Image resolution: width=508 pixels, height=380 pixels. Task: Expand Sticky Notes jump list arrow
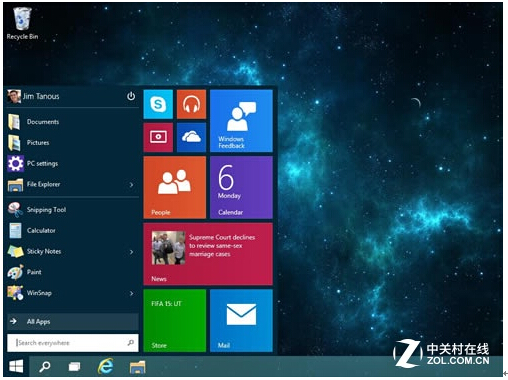132,252
